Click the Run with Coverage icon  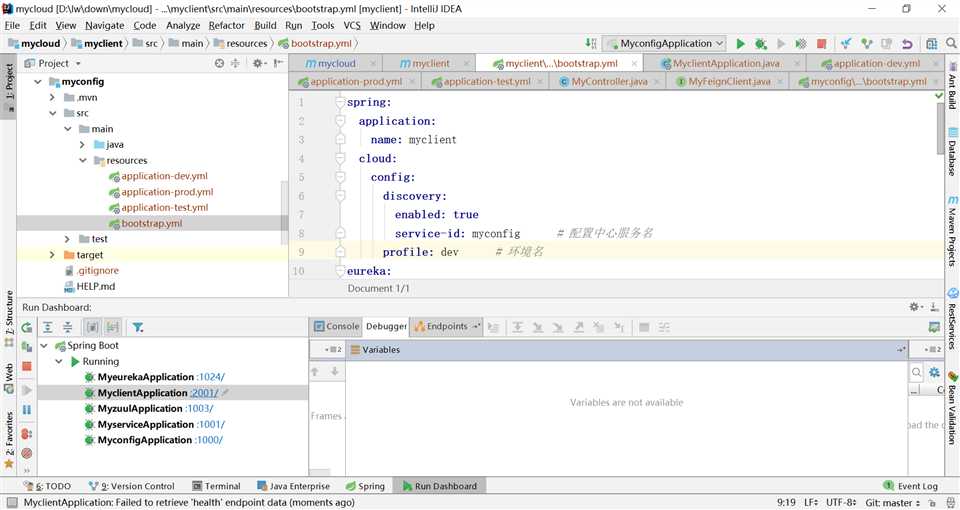[x=801, y=43]
